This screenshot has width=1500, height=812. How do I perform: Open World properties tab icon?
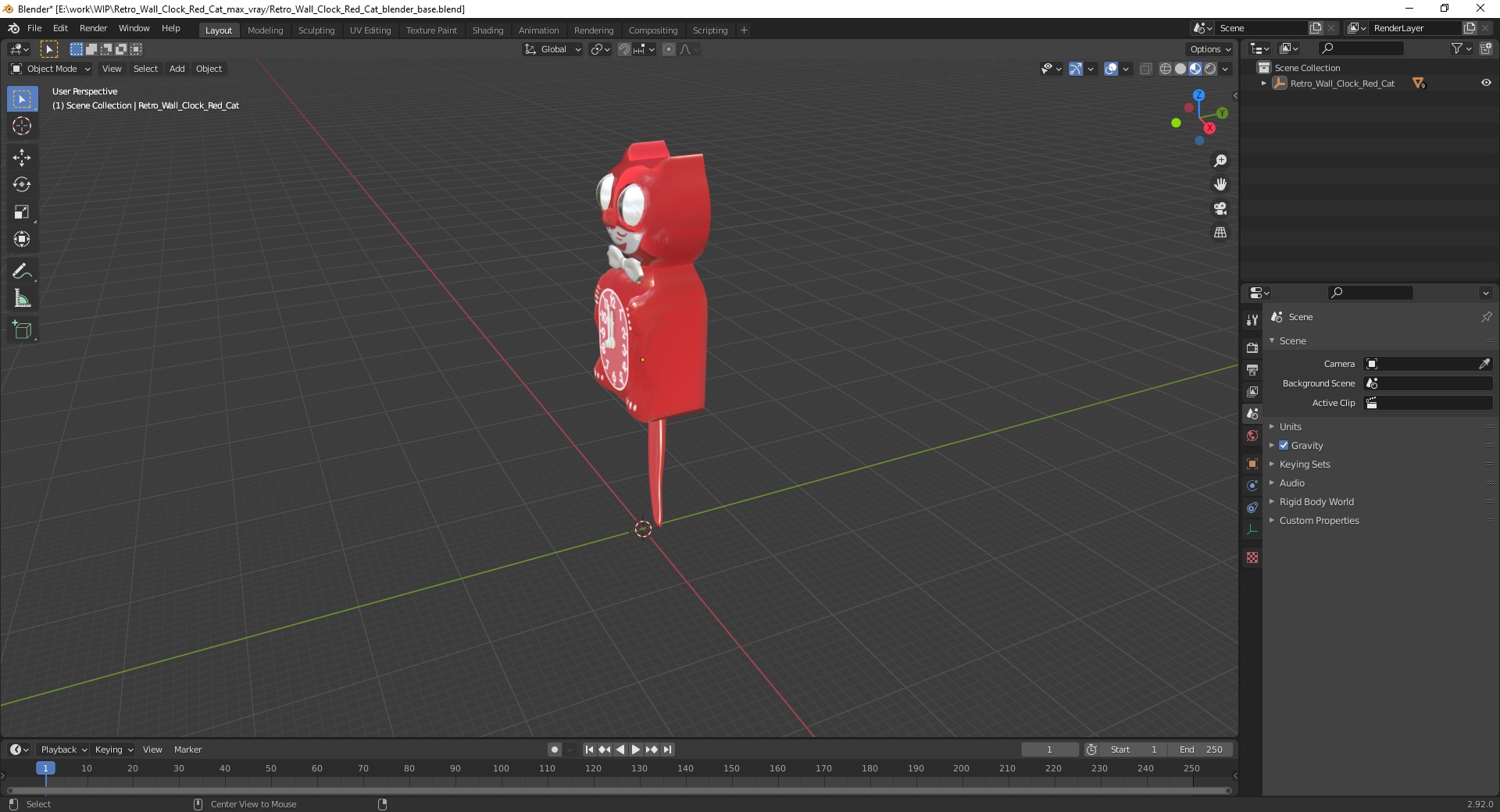point(1252,436)
